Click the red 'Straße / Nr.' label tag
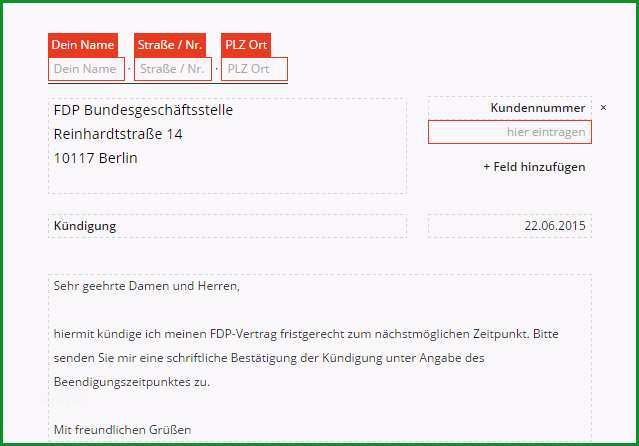The image size is (639, 446). coord(170,45)
